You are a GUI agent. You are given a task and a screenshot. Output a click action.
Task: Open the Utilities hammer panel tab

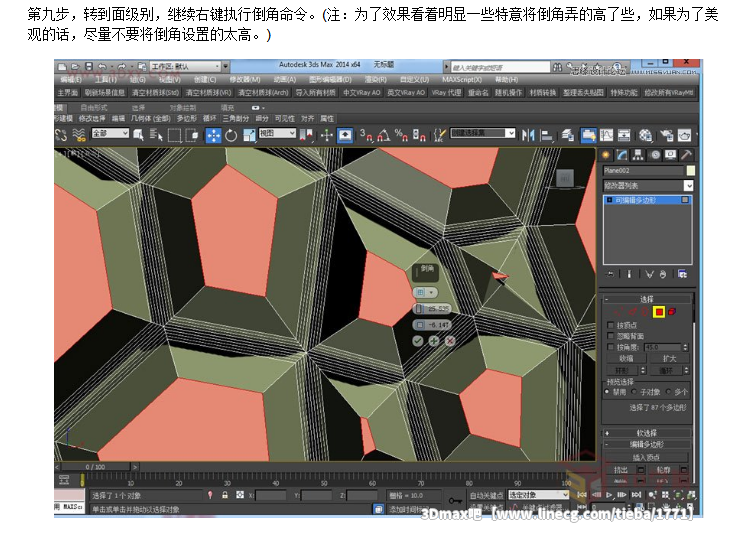pyautogui.click(x=686, y=155)
